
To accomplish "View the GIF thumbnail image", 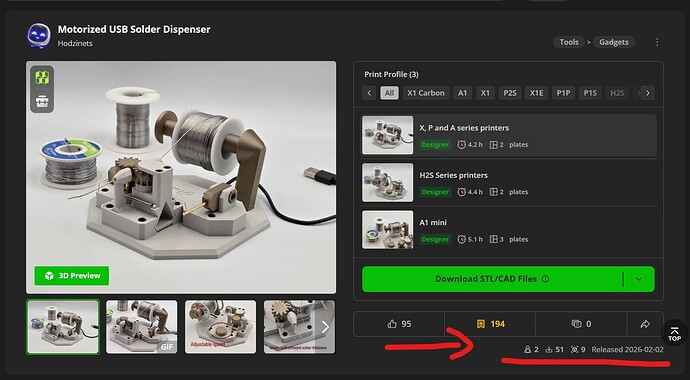I will point(142,327).
